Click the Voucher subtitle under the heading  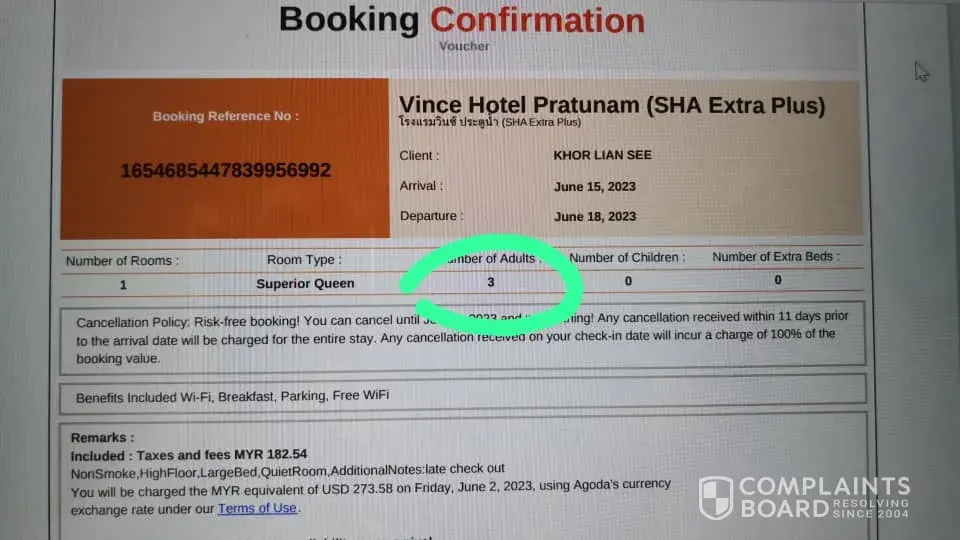pos(464,45)
